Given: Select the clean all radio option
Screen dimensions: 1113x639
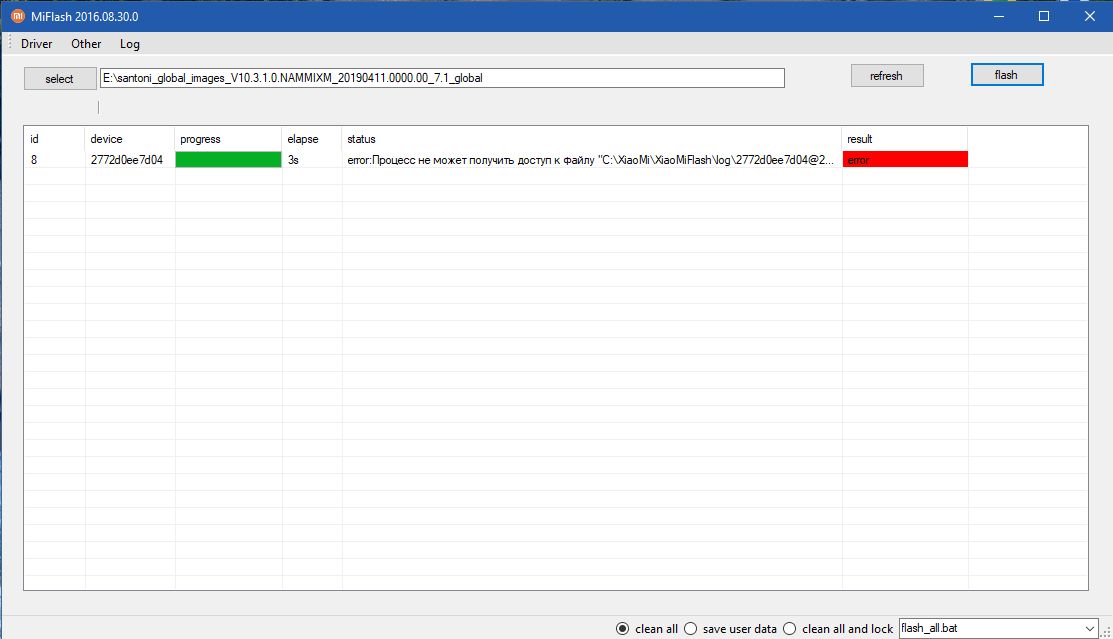Looking at the screenshot, I should click(647, 628).
